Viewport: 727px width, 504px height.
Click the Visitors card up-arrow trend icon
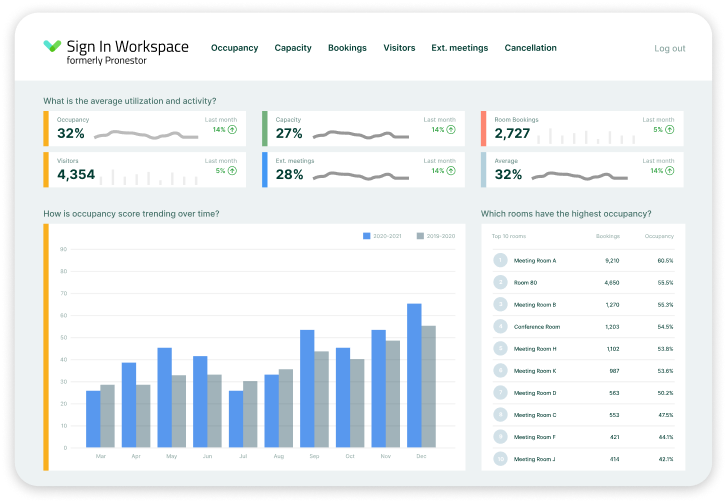click(232, 171)
